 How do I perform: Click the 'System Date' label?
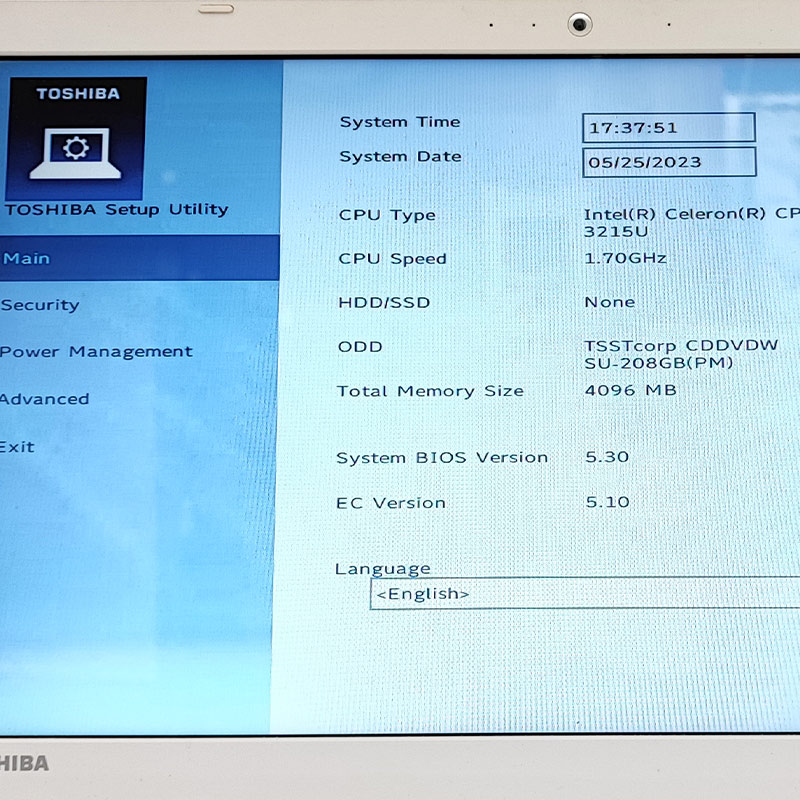pos(401,157)
